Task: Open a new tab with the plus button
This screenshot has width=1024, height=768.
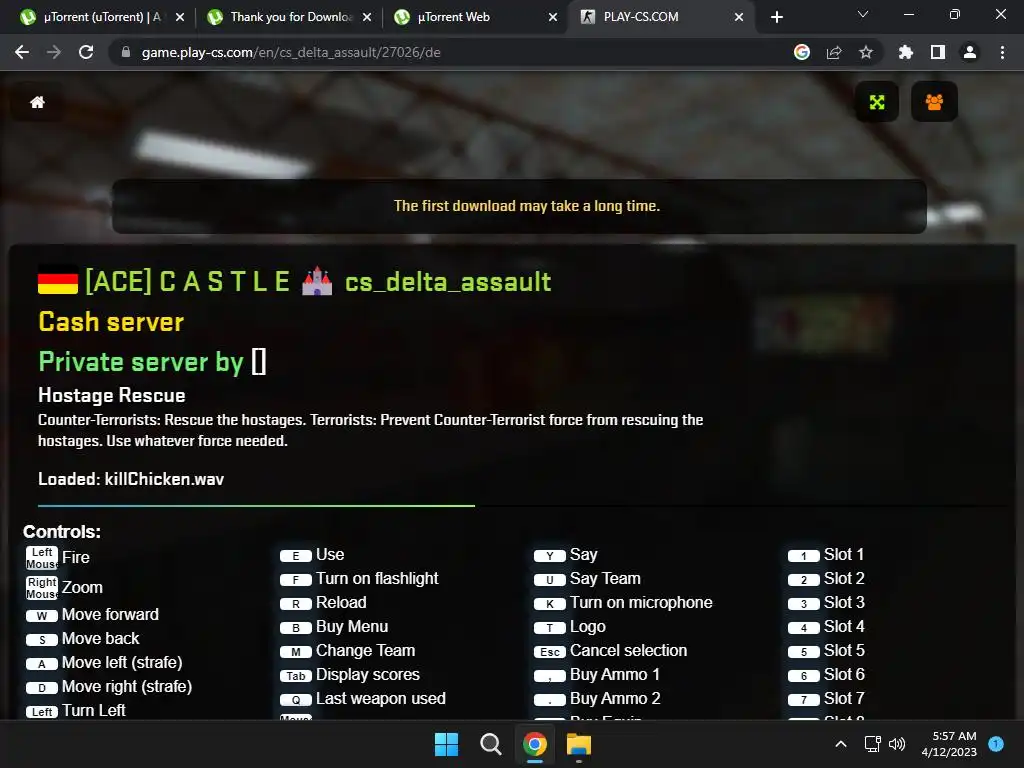Action: [x=776, y=17]
